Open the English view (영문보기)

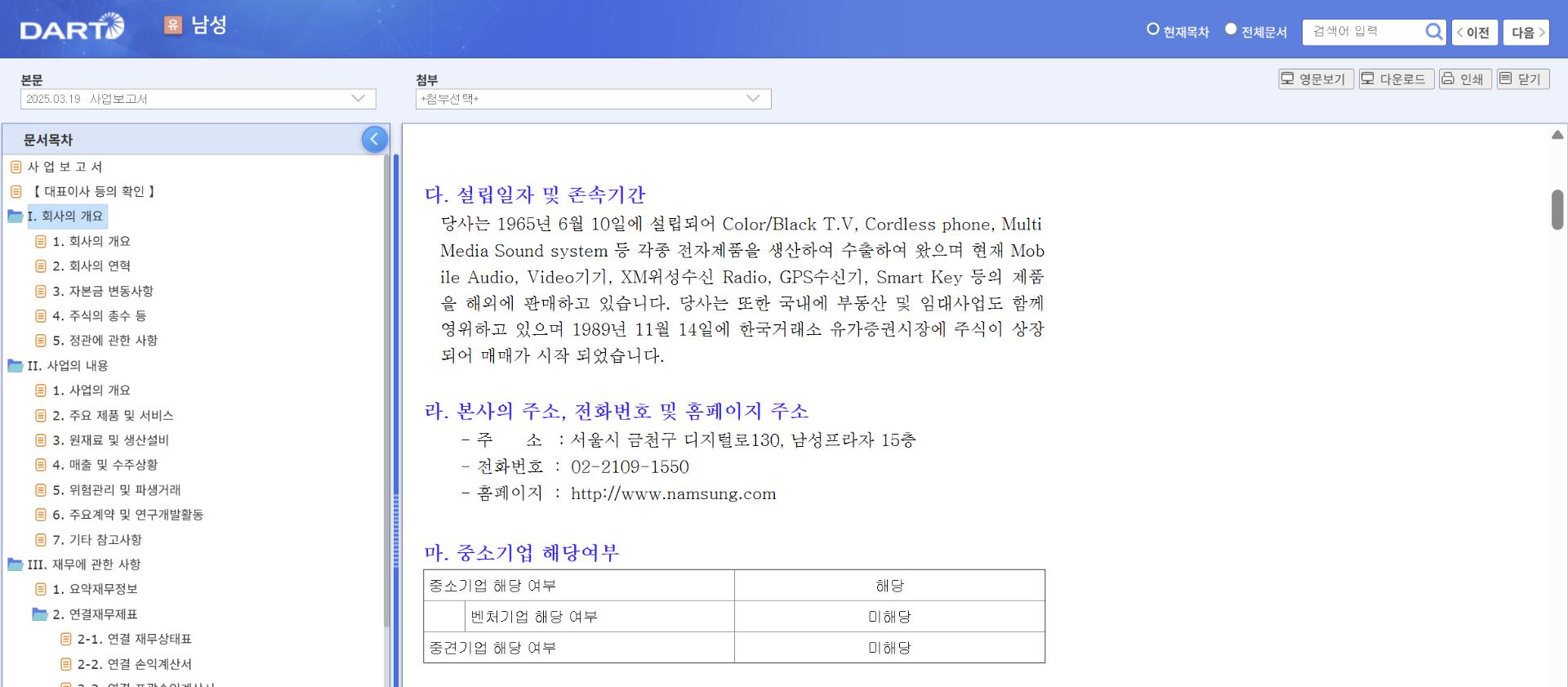(x=1315, y=79)
